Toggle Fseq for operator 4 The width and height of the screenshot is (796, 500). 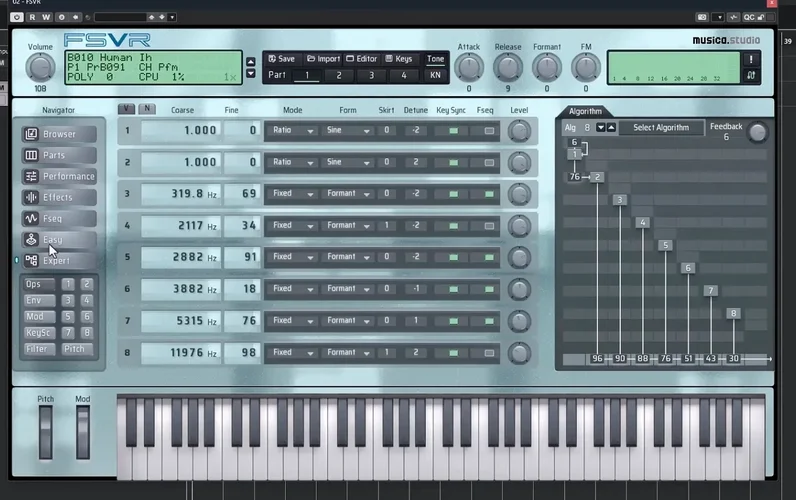(489, 226)
